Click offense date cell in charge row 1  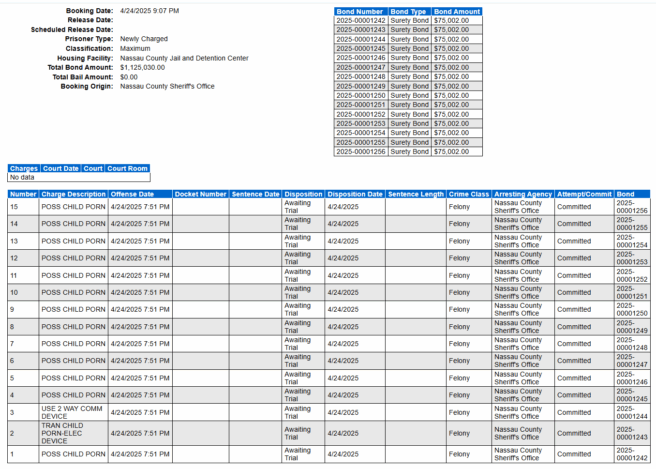click(x=140, y=454)
